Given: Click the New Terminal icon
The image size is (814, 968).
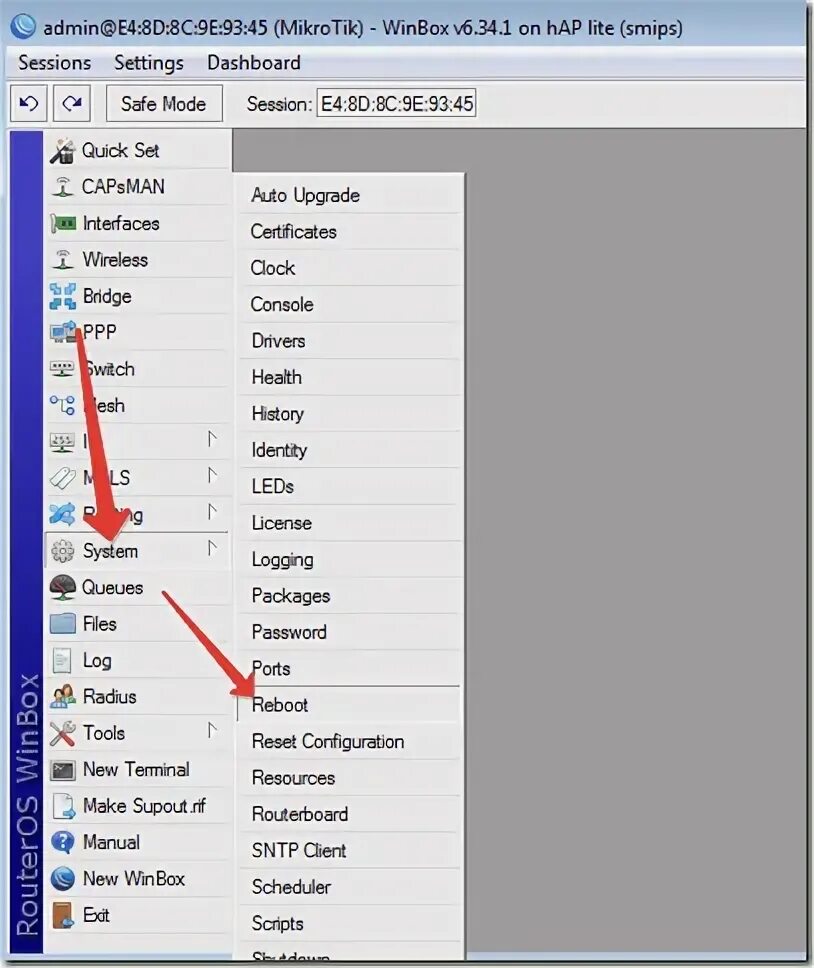Looking at the screenshot, I should (x=62, y=770).
